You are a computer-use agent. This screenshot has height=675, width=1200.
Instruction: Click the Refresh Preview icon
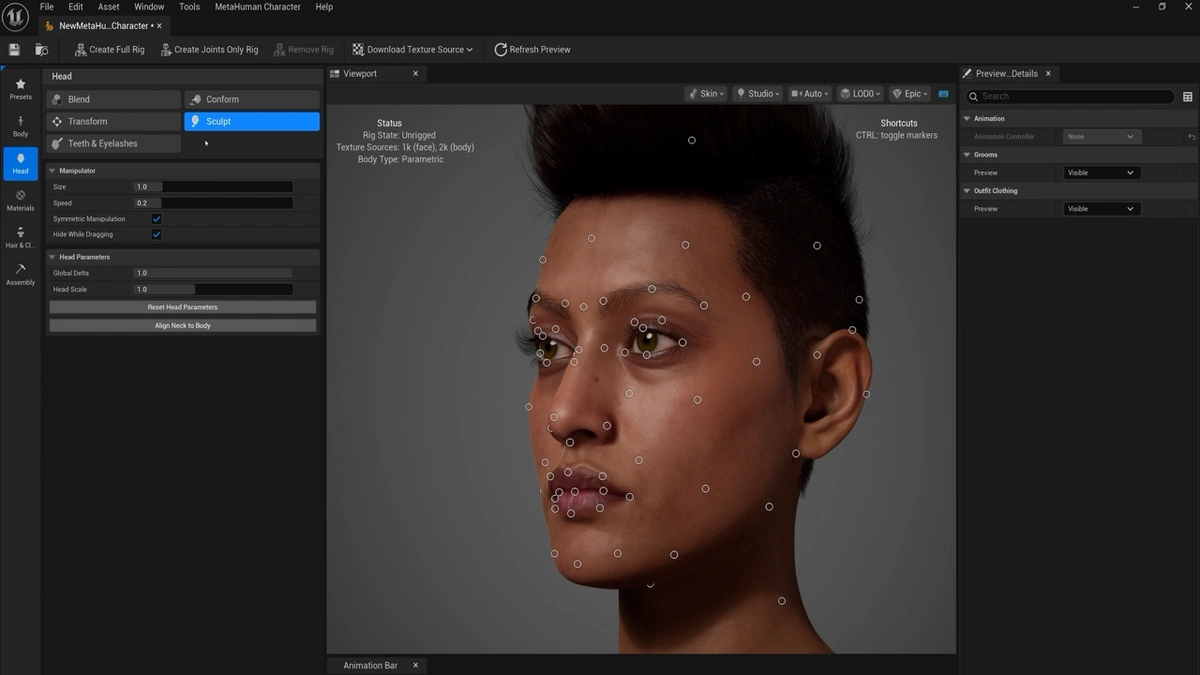tap(499, 48)
